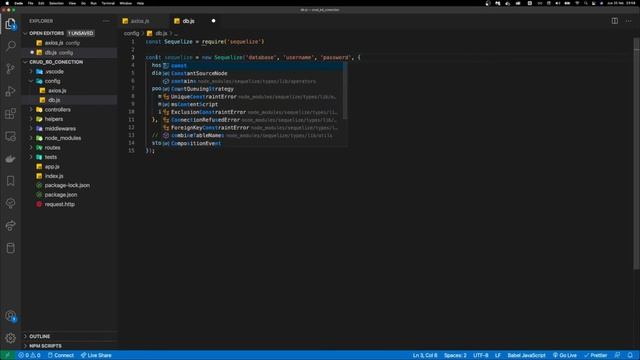Change the Spaces: 2 indentation setting
The height and width of the screenshot is (360, 640).
coord(455,355)
